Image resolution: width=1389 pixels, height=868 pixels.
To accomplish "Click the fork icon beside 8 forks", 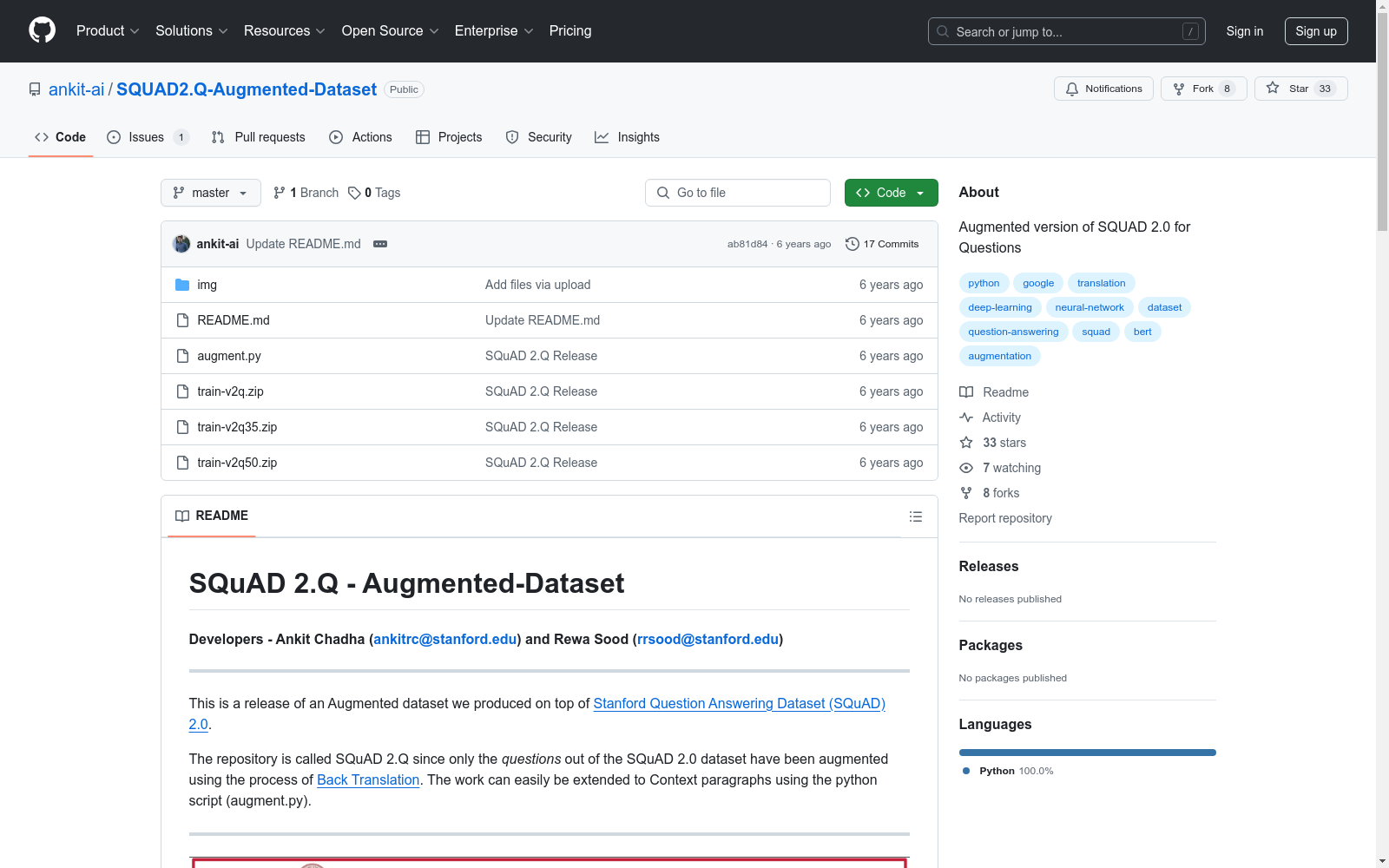I will [x=966, y=493].
